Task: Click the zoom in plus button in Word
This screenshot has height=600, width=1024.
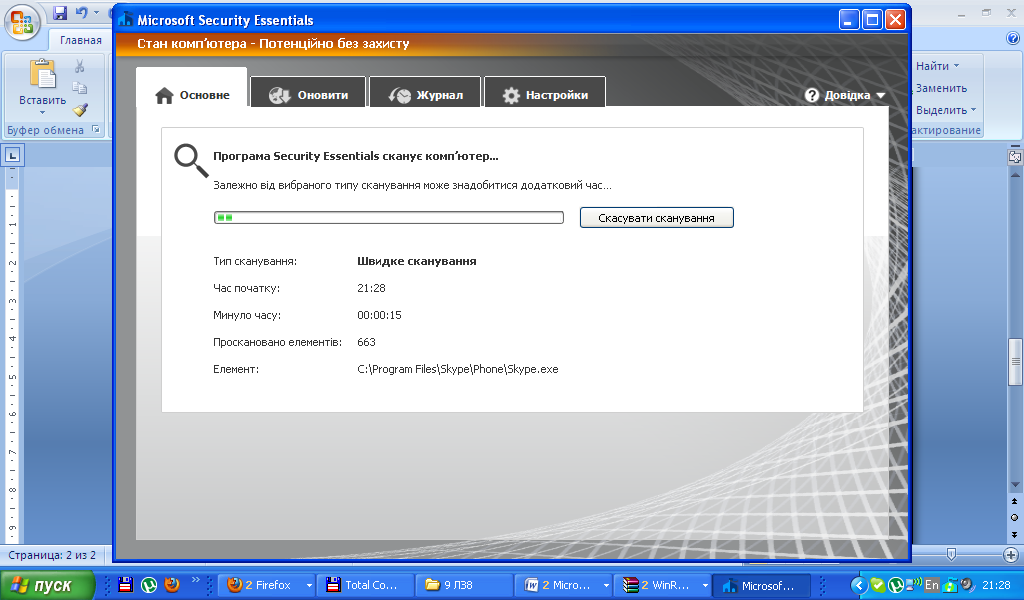Action: click(1011, 555)
